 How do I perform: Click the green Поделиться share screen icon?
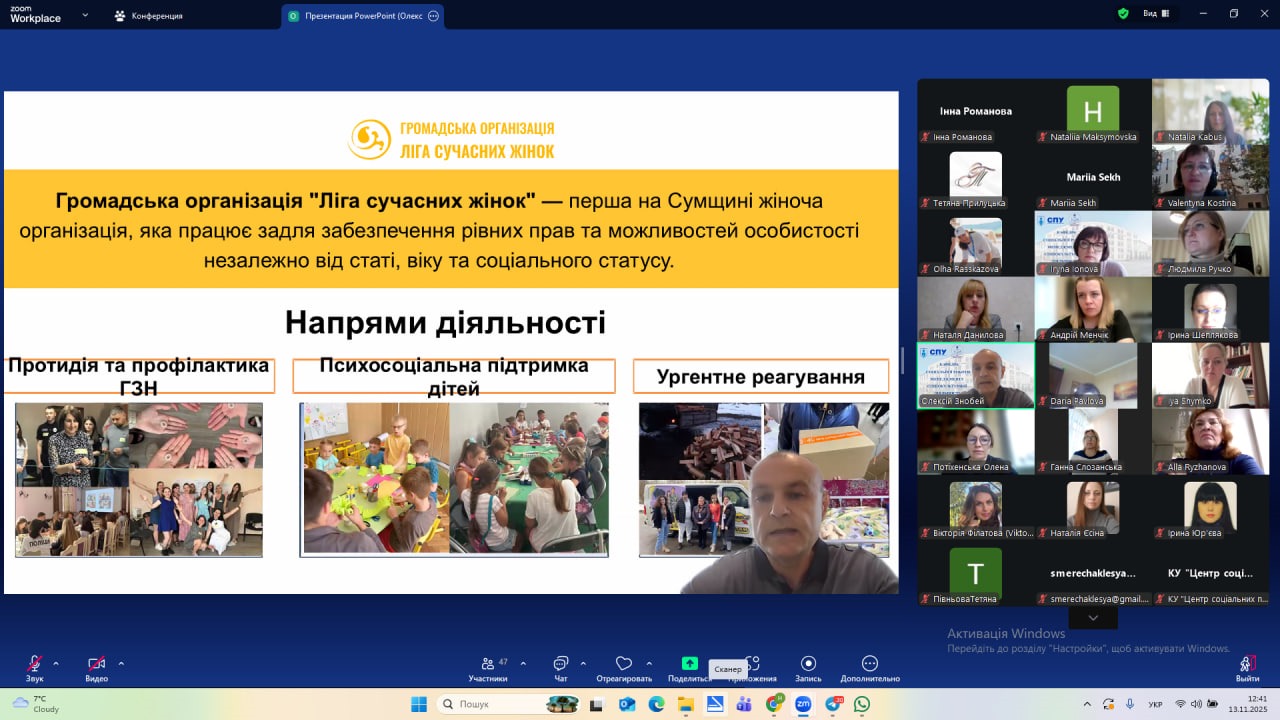click(x=689, y=663)
